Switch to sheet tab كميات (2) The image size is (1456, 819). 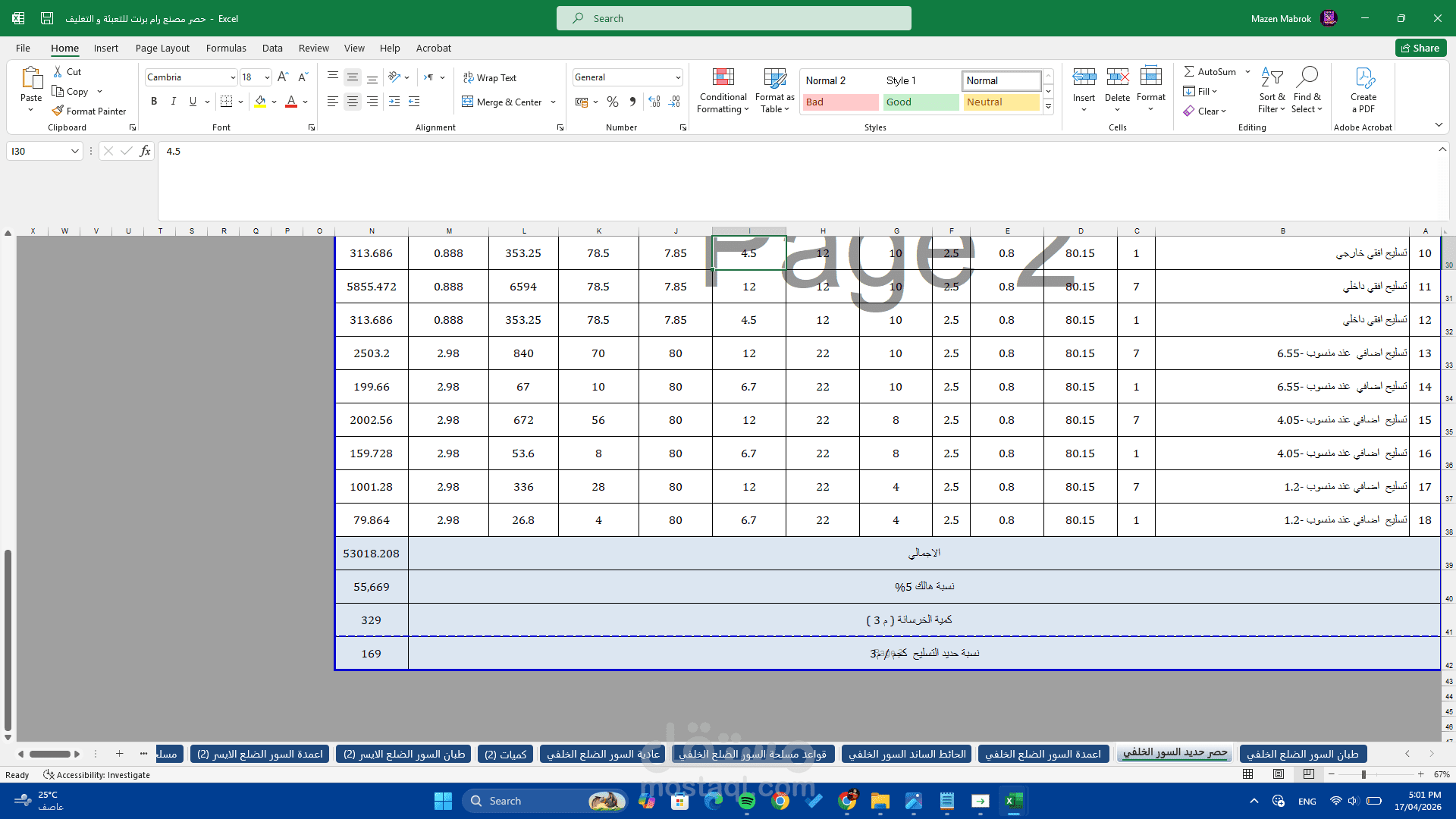506,754
